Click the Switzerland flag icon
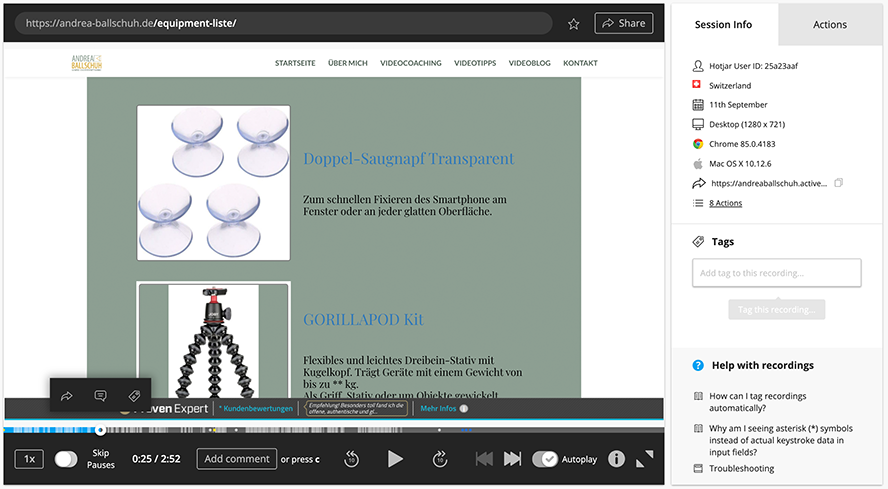The width and height of the screenshot is (888, 489). tap(697, 84)
